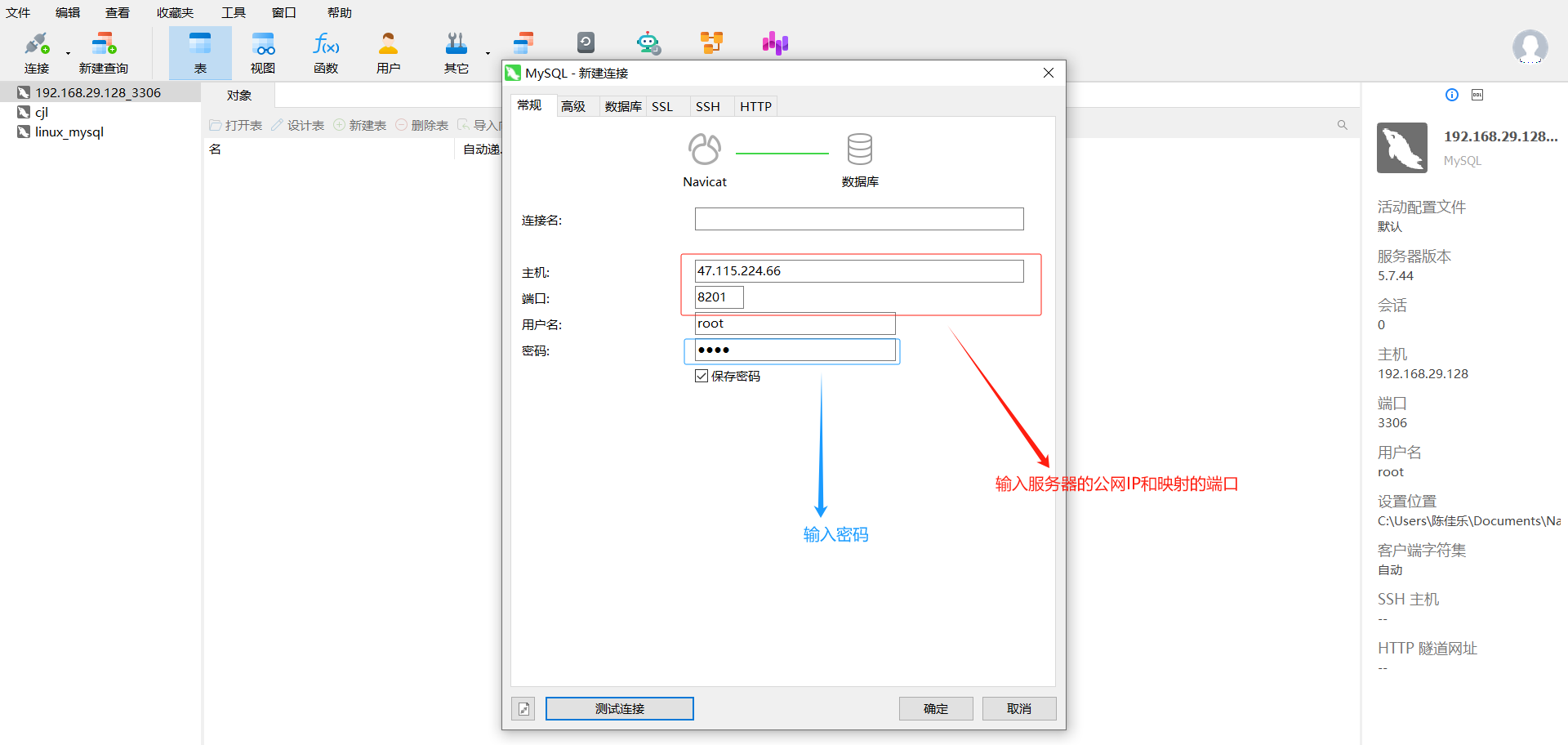Click 新建表 in object toolbar
Screen dimensions: 1568x745
tap(360, 125)
